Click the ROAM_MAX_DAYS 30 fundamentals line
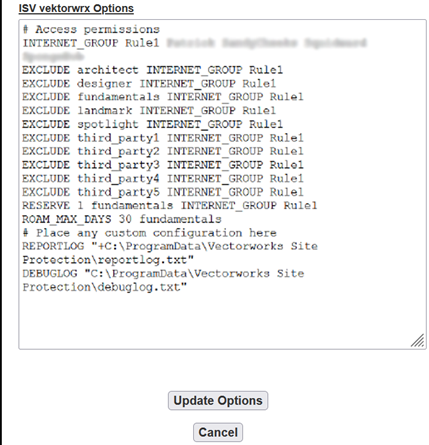The image size is (429, 445). pos(122,219)
